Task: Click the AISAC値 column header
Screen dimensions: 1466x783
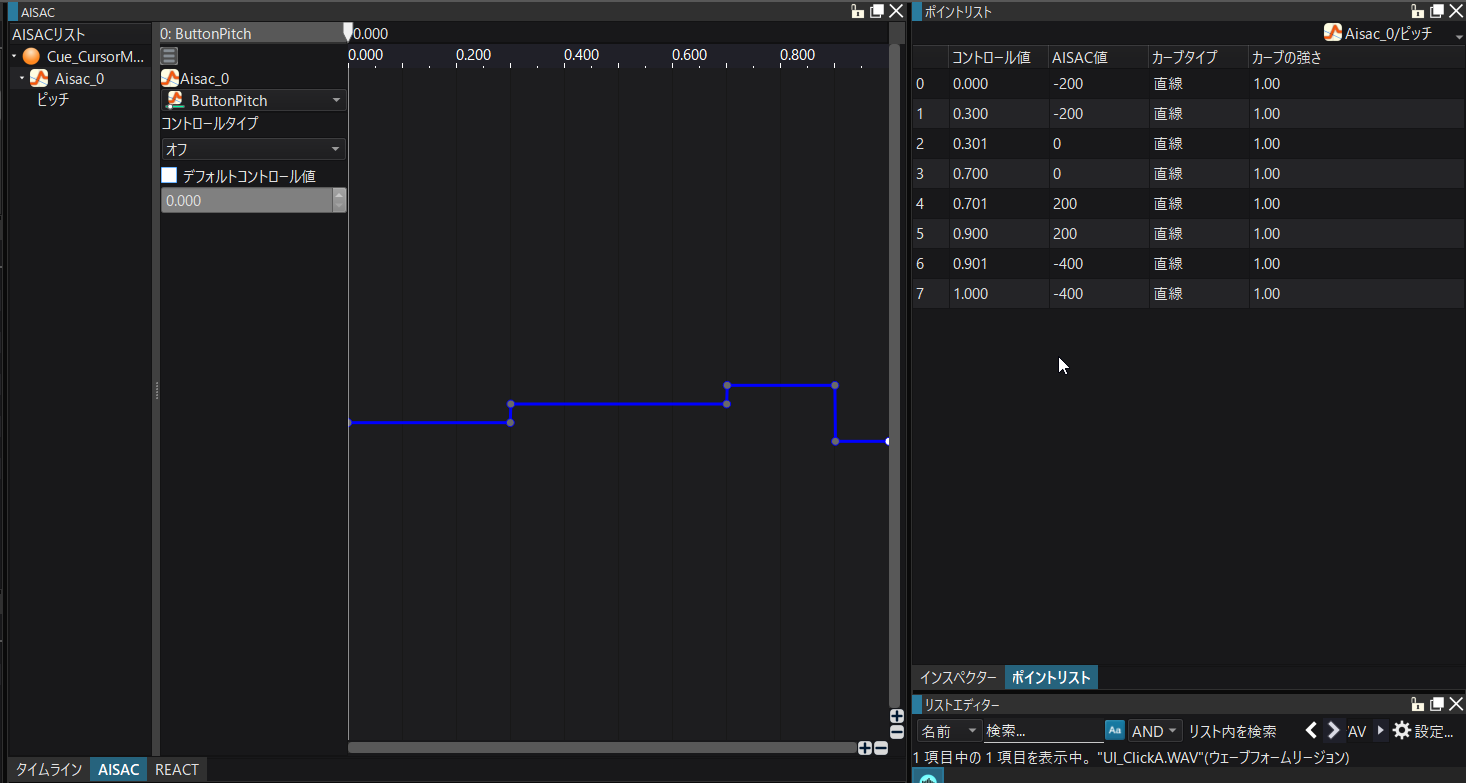Action: pos(1099,57)
